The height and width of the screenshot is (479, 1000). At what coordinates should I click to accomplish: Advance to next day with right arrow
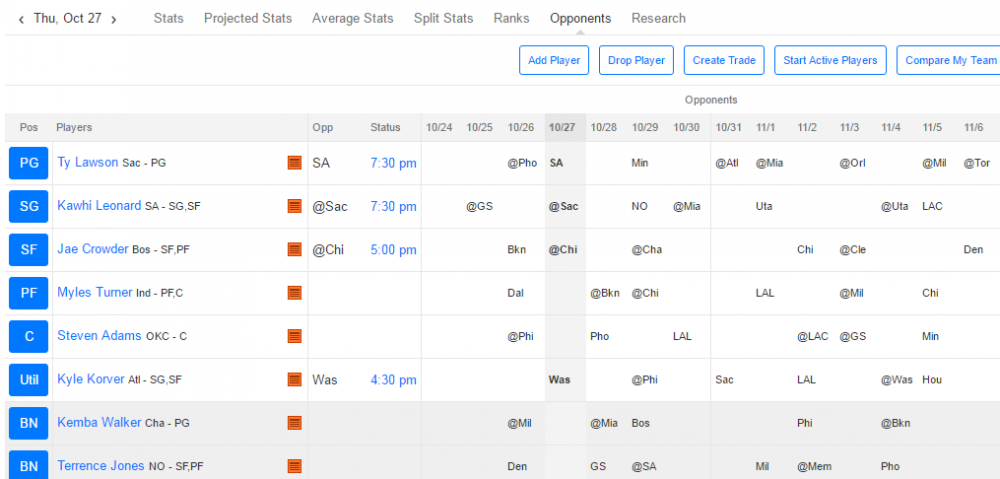tap(113, 19)
